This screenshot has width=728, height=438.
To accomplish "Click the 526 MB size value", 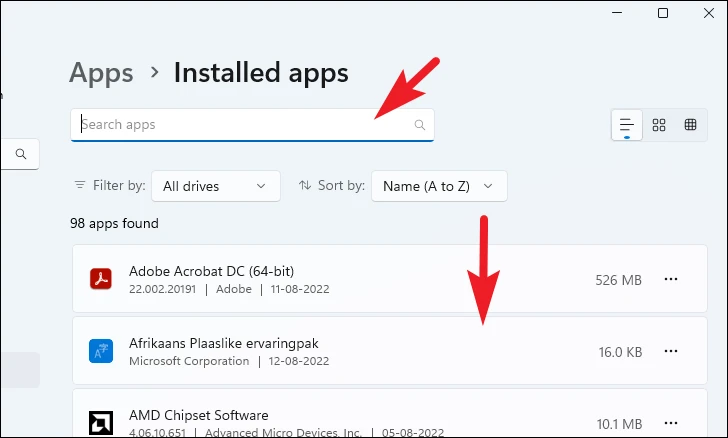I will 618,280.
